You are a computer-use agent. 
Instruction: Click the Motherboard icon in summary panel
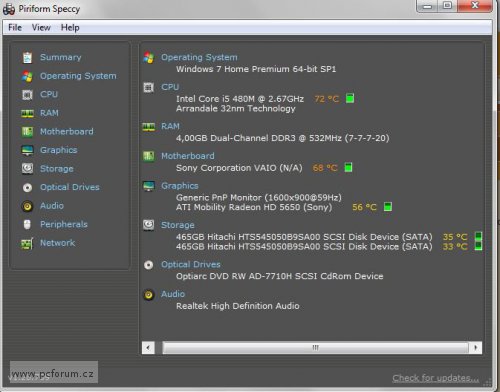pos(149,156)
